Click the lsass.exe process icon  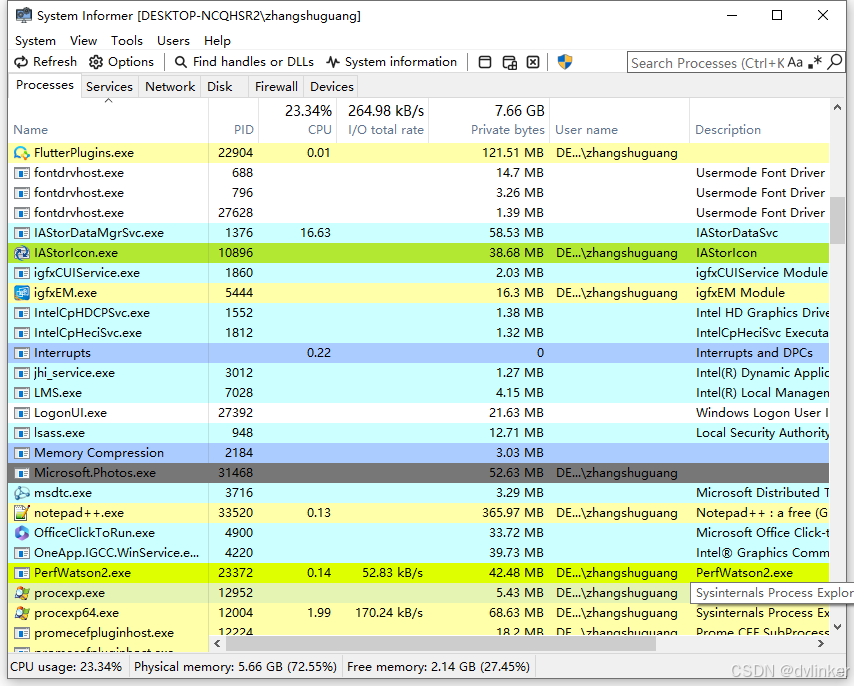pos(22,433)
